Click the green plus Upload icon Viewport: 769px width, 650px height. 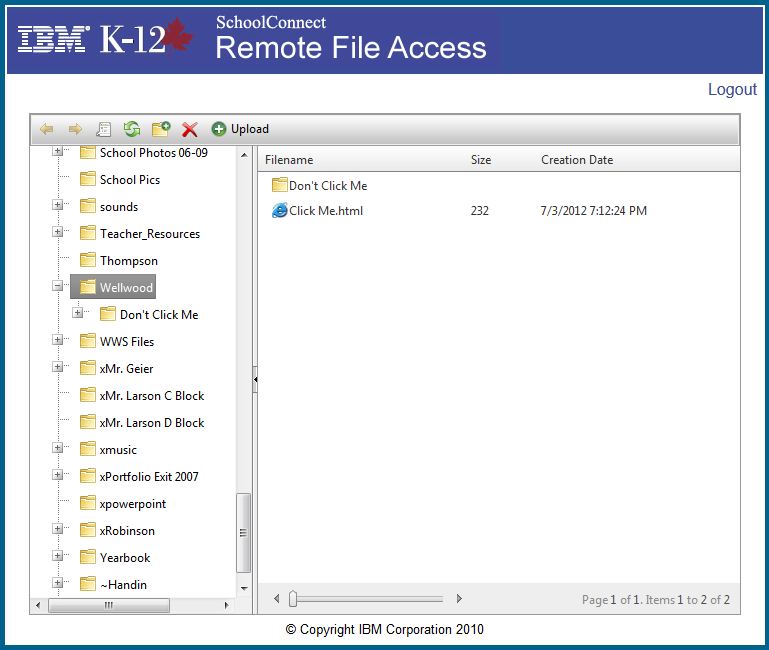[219, 129]
